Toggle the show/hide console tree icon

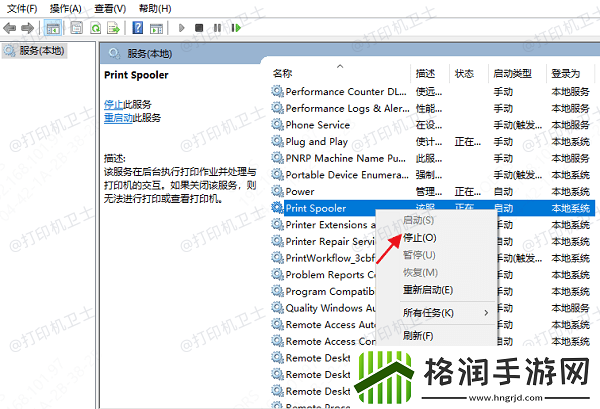(53, 28)
